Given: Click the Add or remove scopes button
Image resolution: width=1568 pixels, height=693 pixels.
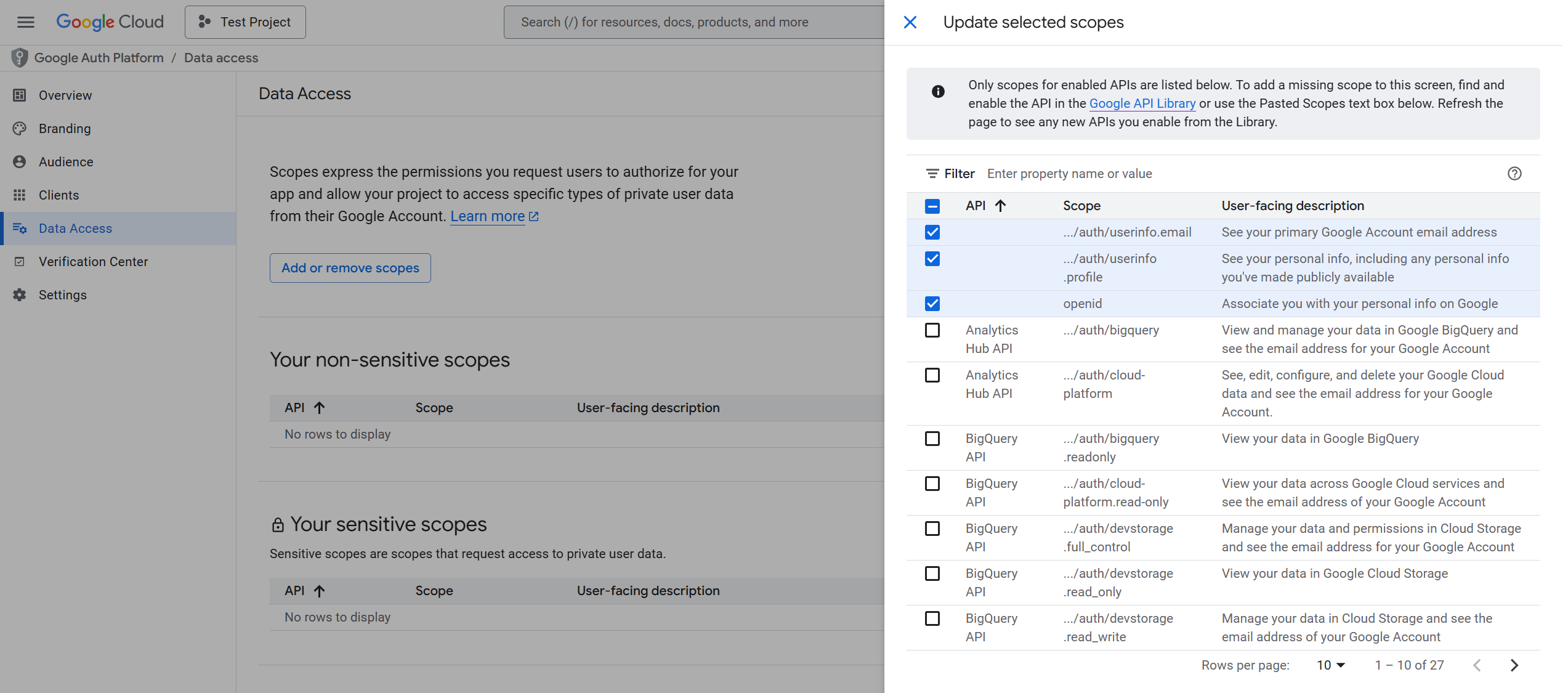Looking at the screenshot, I should (350, 268).
